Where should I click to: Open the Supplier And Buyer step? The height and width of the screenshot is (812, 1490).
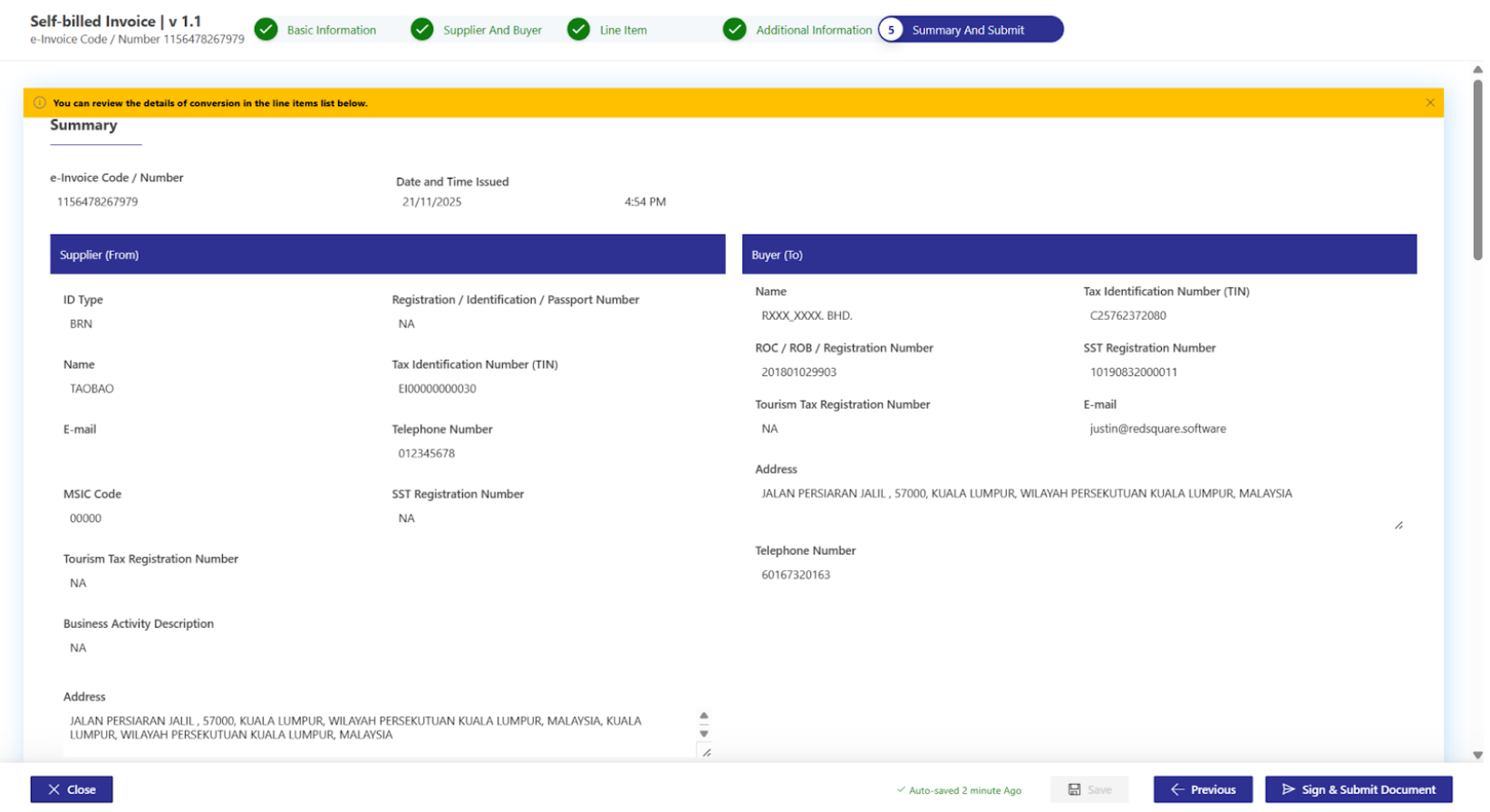pos(491,30)
